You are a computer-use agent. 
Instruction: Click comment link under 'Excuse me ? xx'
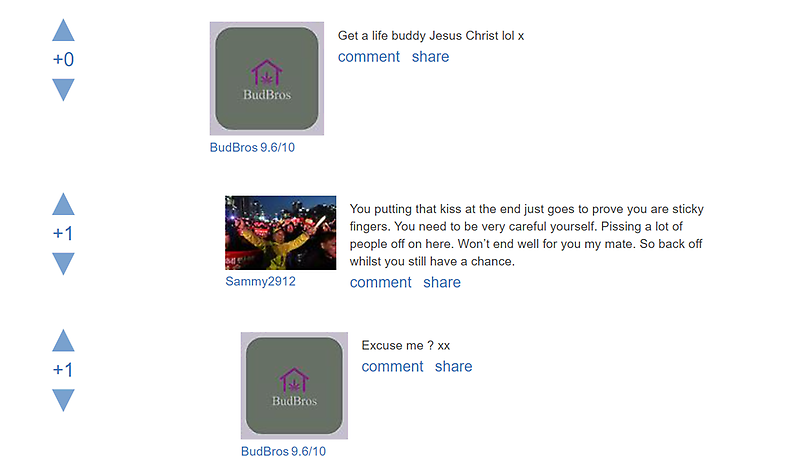pyautogui.click(x=392, y=366)
